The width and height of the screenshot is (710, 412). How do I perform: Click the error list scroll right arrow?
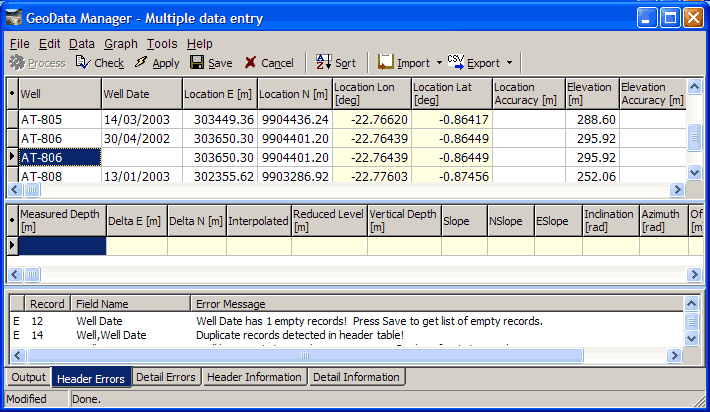(674, 355)
